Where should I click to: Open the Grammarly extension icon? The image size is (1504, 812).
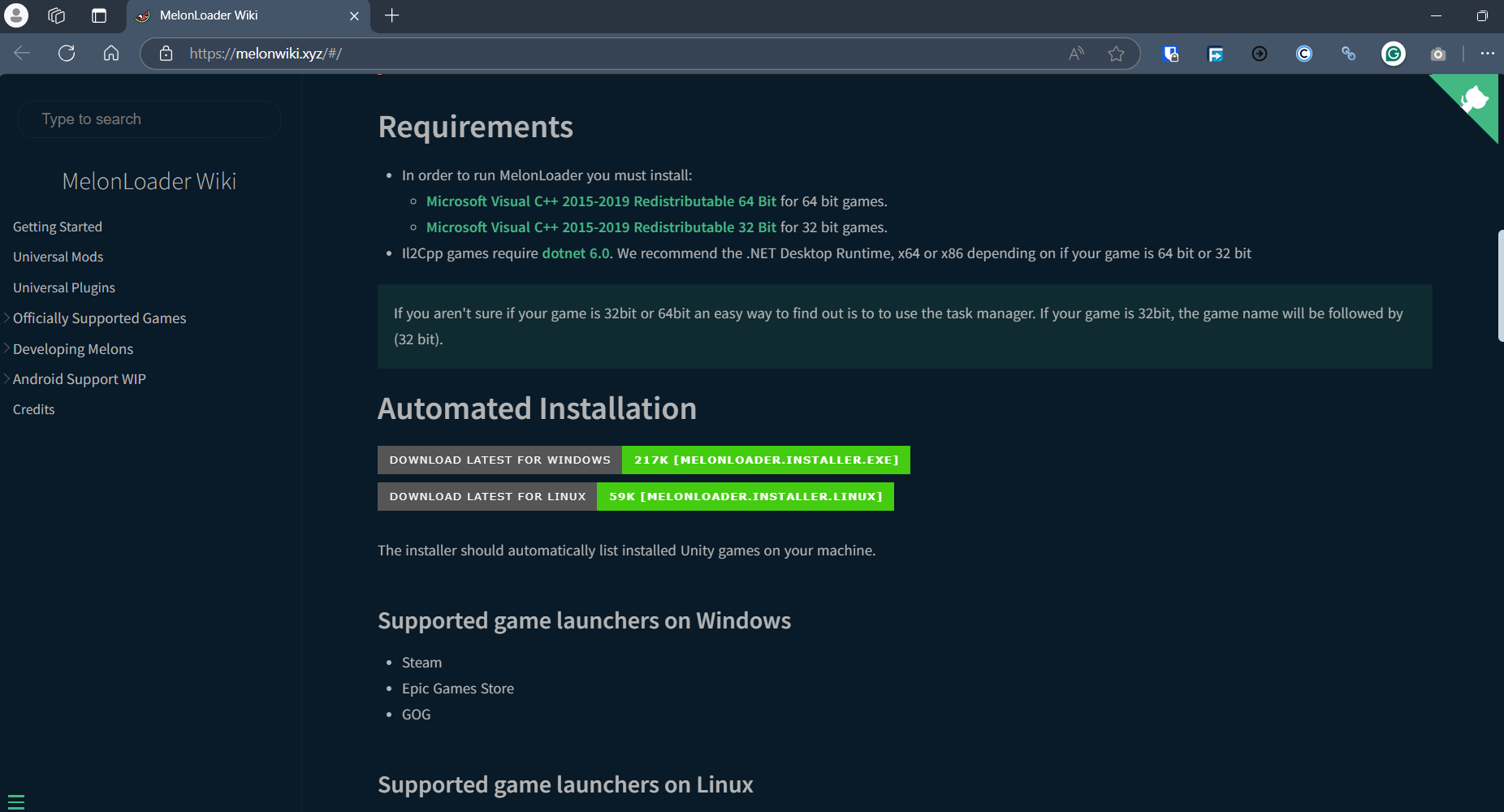pos(1392,54)
